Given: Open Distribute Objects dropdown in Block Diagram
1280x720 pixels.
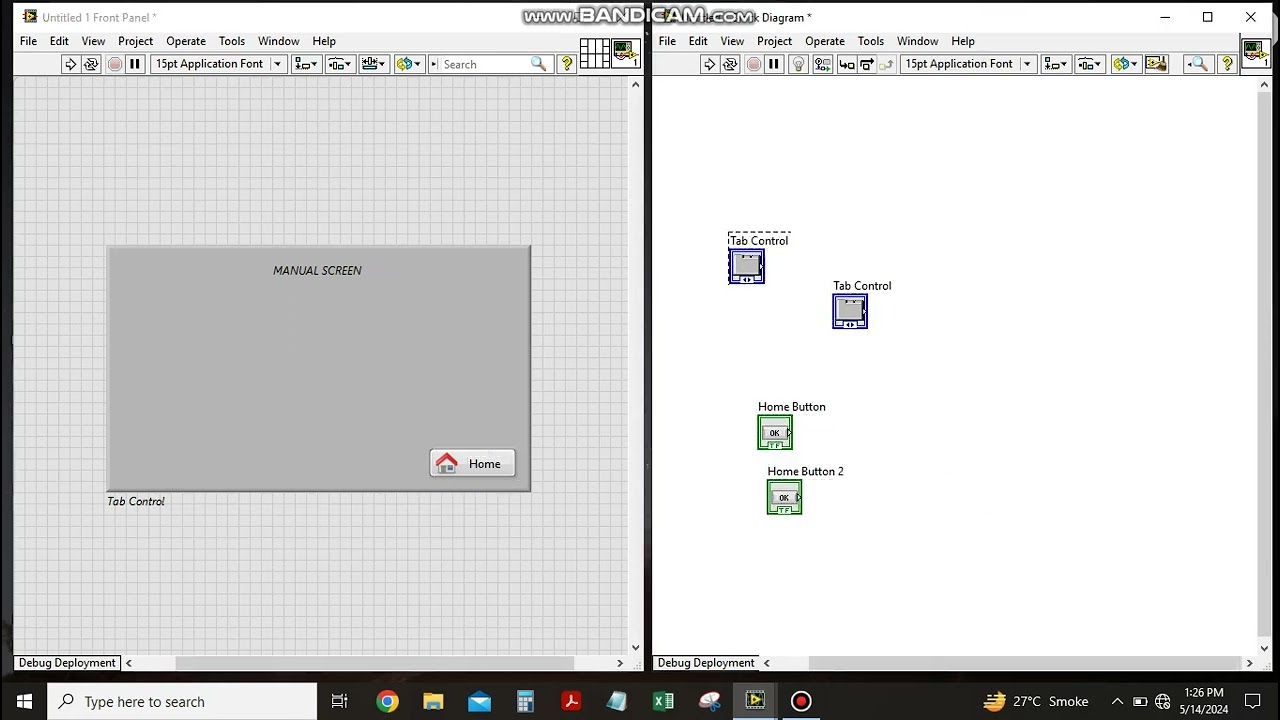Looking at the screenshot, I should coord(1089,64).
